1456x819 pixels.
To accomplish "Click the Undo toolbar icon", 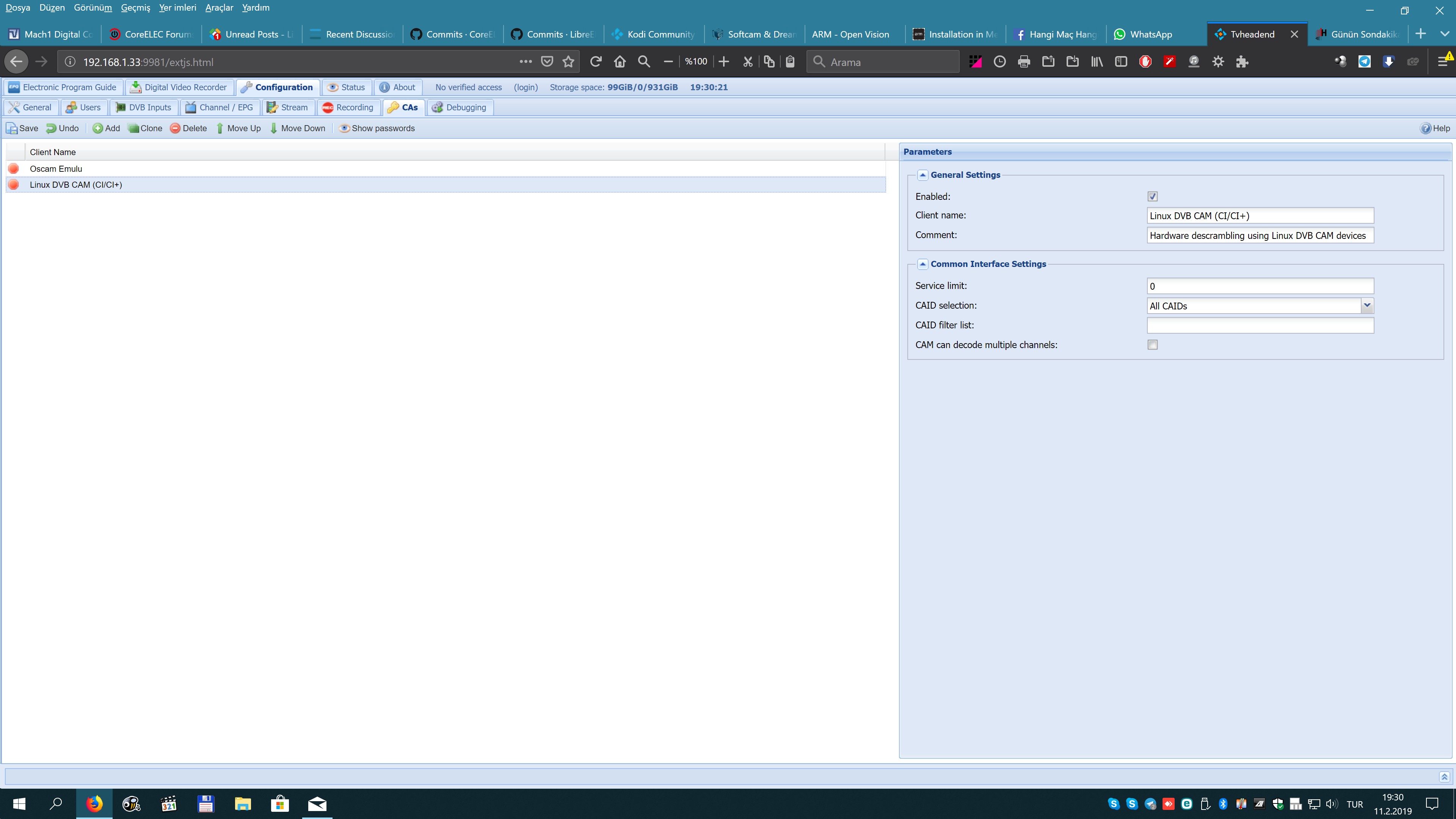I will [52, 128].
